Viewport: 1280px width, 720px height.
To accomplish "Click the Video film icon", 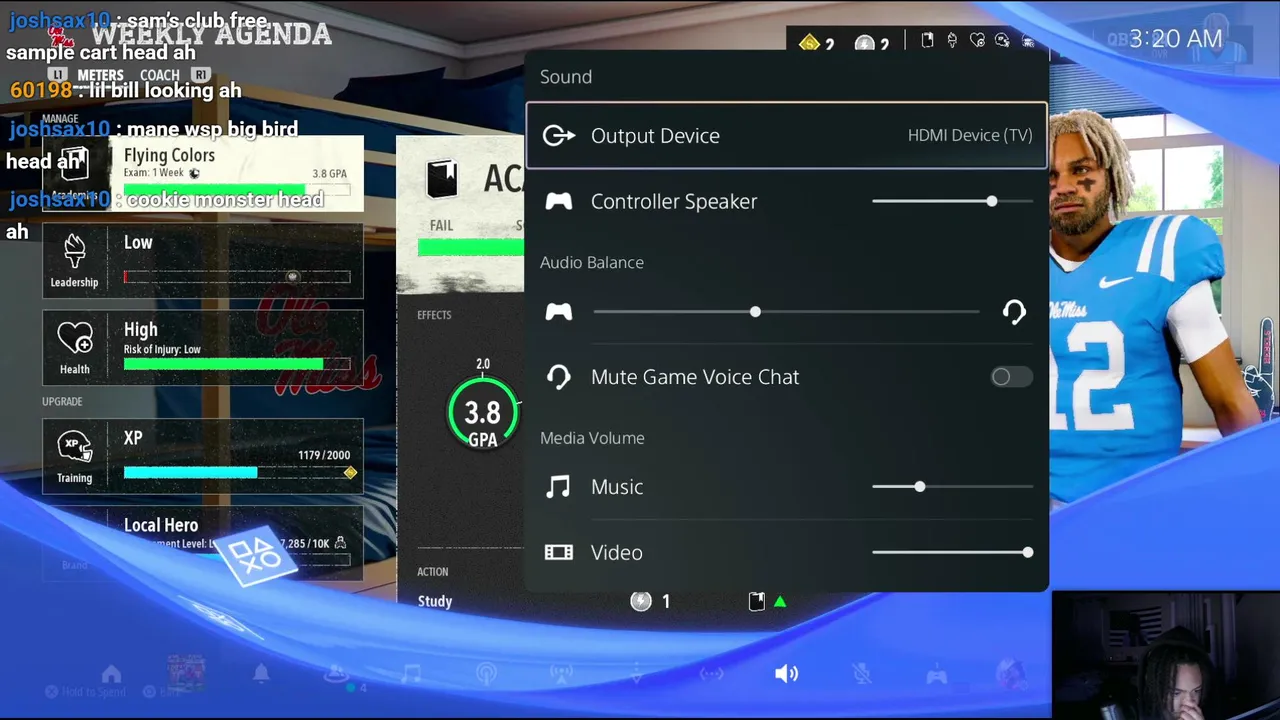I will 559,552.
